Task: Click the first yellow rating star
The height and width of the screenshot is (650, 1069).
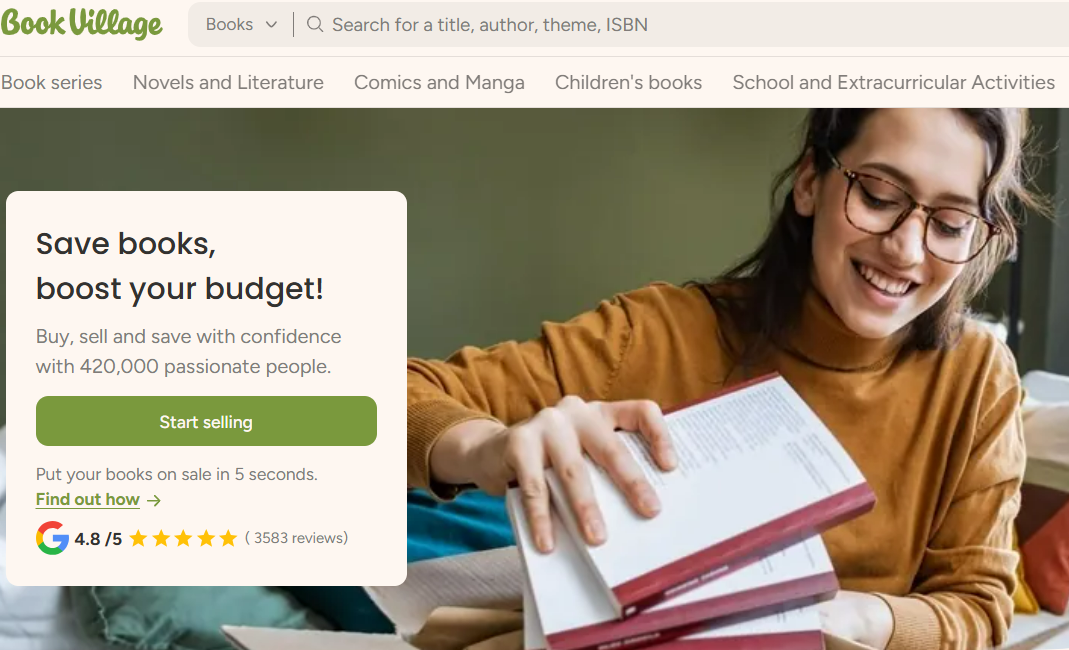Action: click(x=138, y=538)
